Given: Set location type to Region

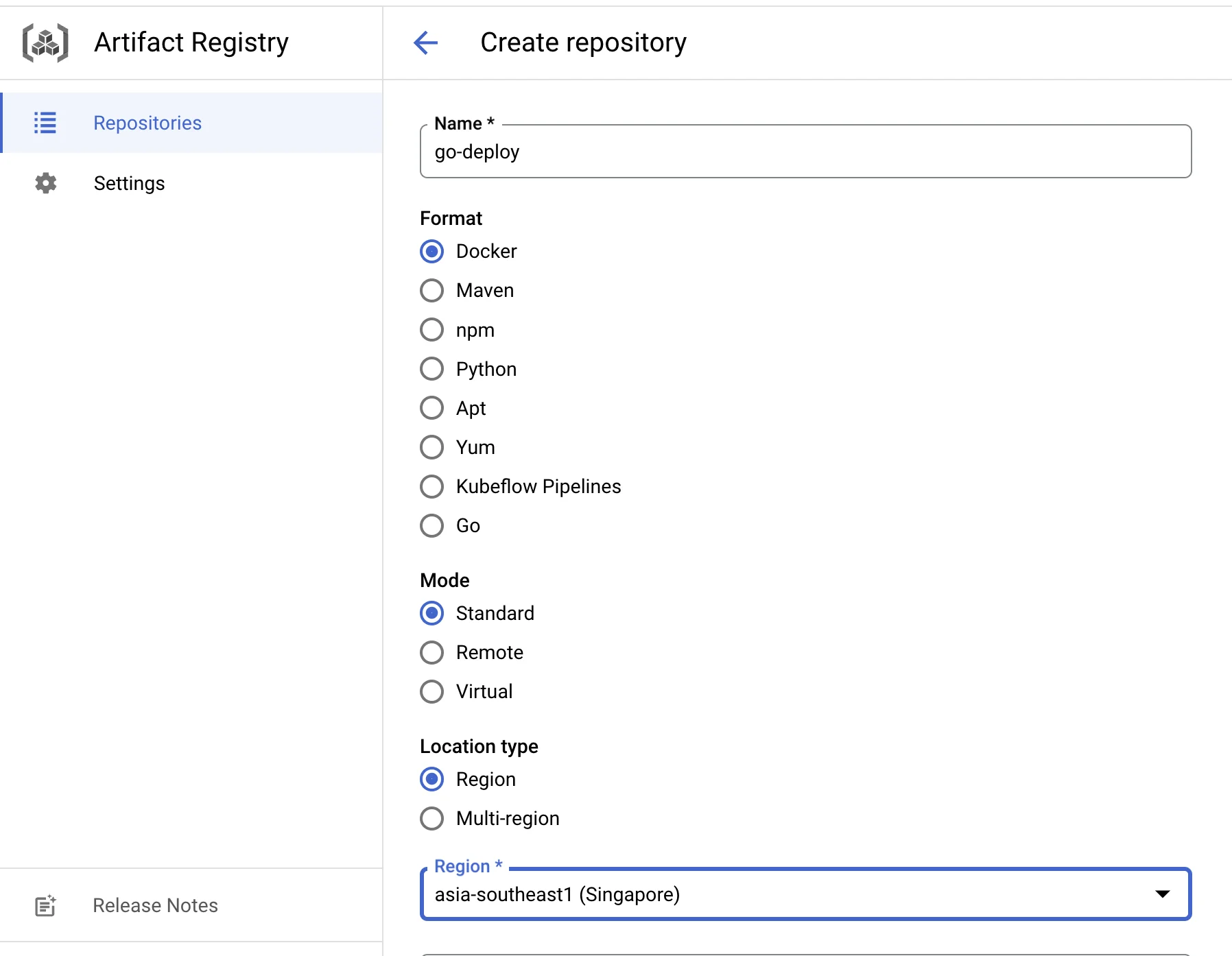Looking at the screenshot, I should 431,779.
